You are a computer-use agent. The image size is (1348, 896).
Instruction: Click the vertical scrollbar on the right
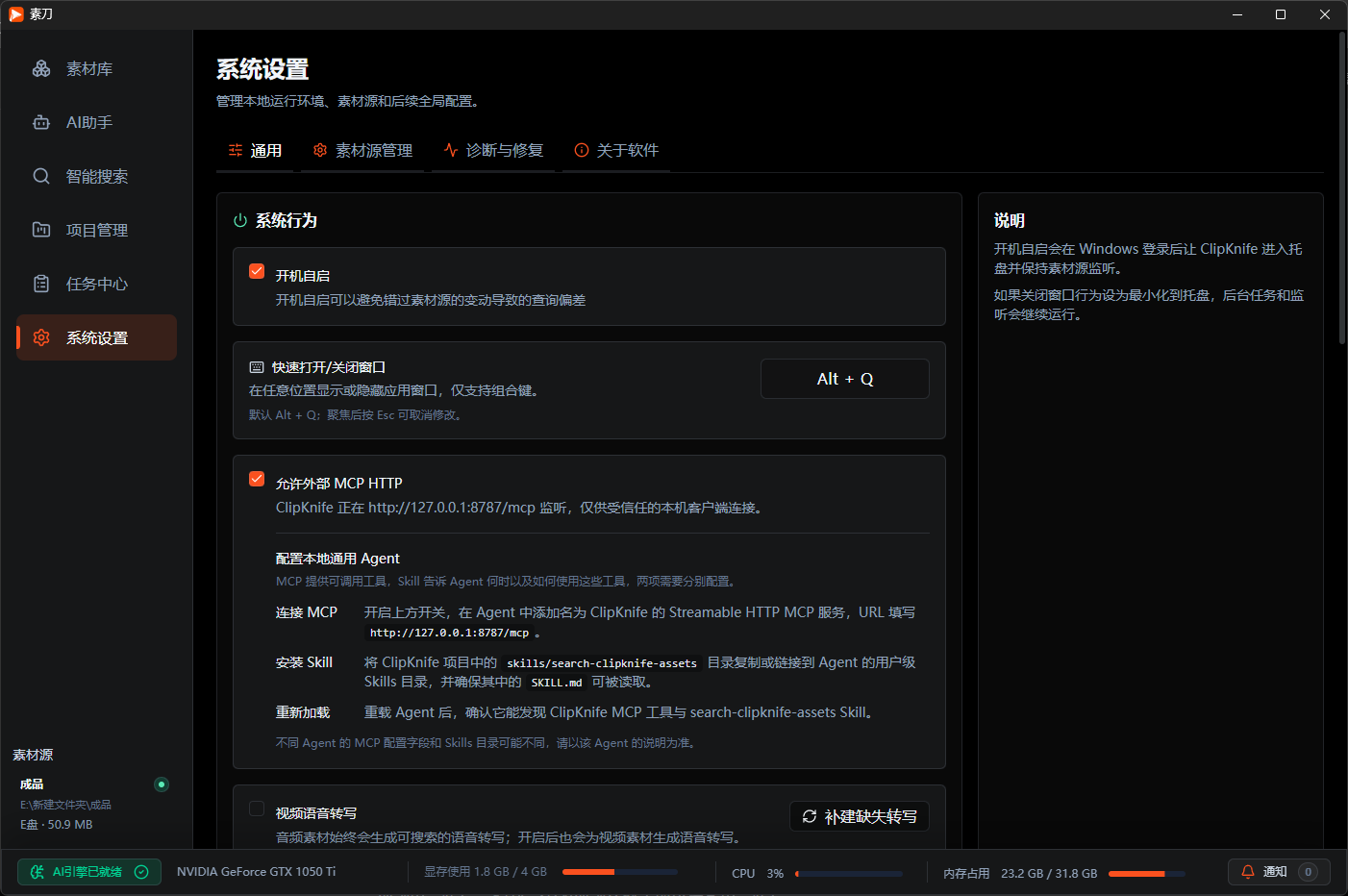1342,188
